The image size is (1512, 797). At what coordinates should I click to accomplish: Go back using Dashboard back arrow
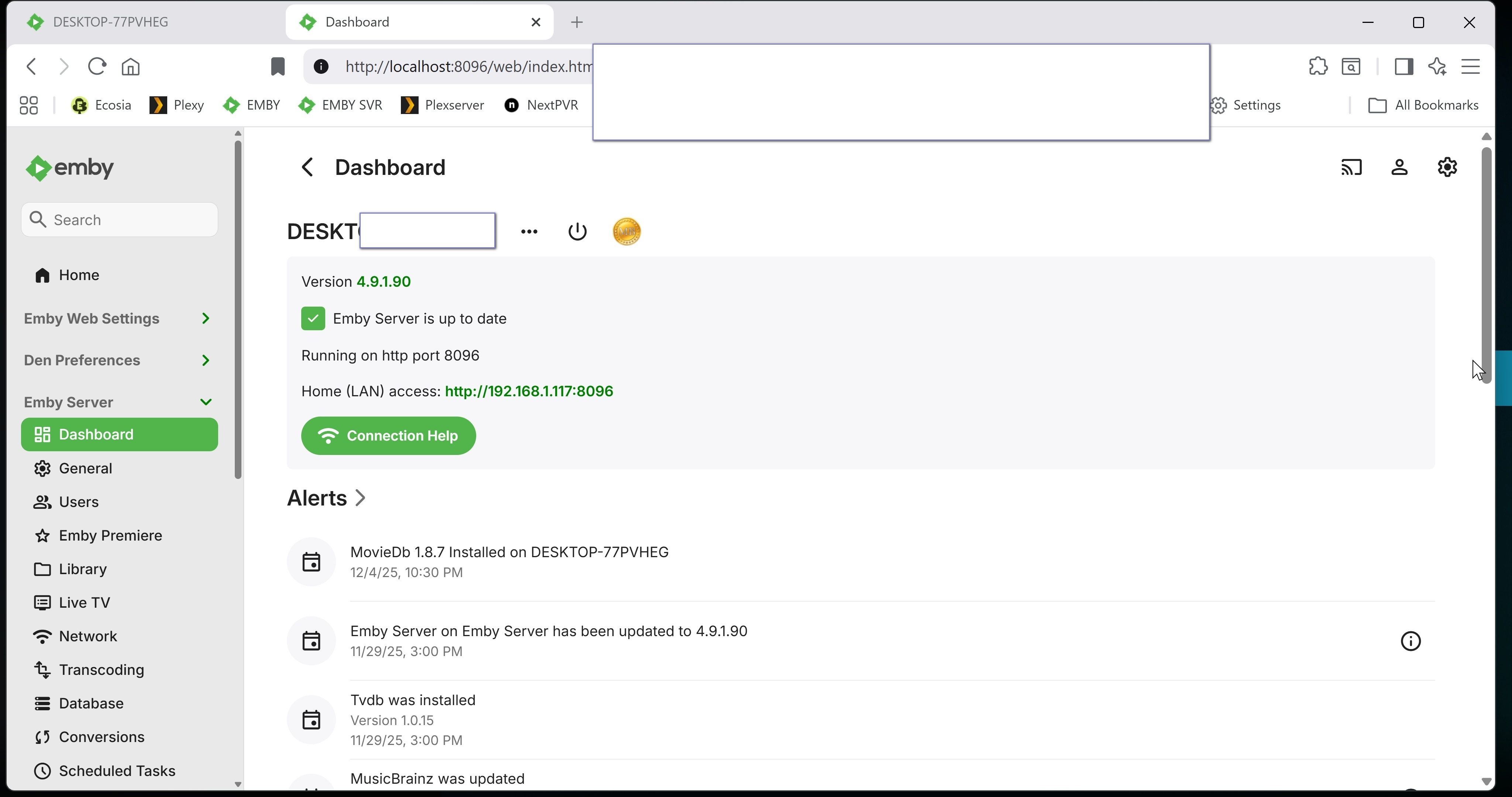click(307, 168)
